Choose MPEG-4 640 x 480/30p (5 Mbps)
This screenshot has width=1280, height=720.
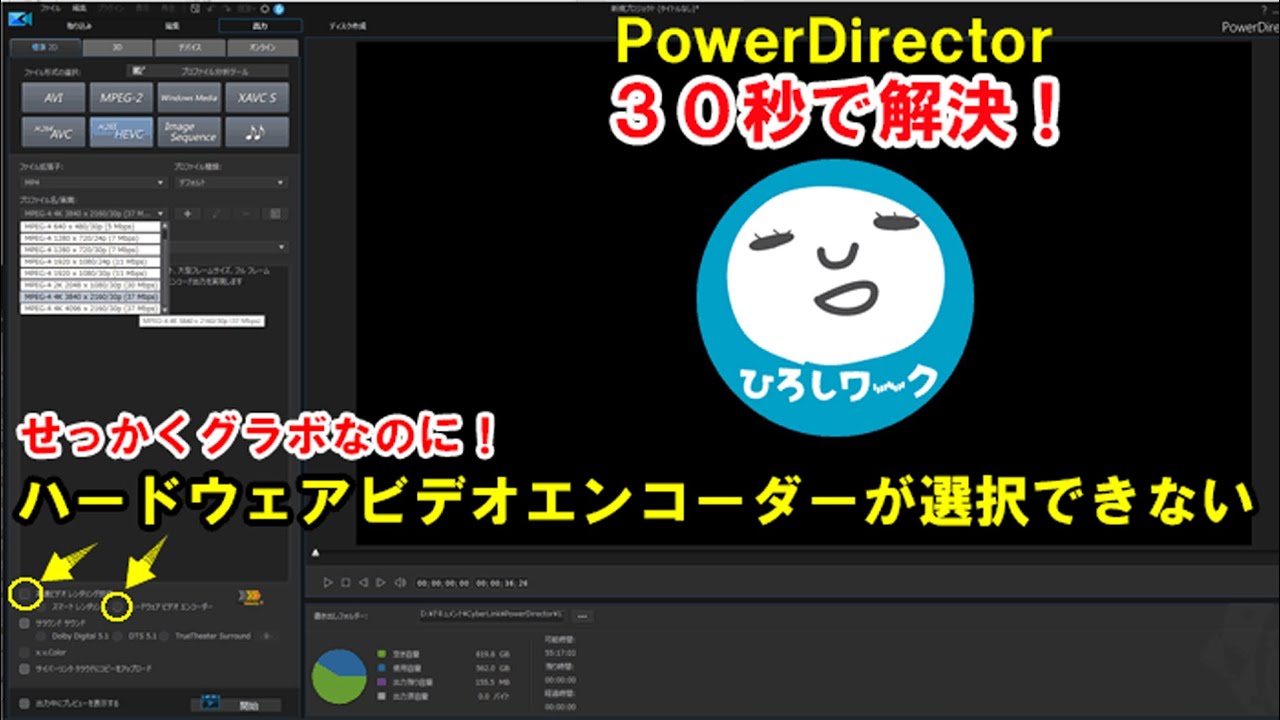pos(90,226)
